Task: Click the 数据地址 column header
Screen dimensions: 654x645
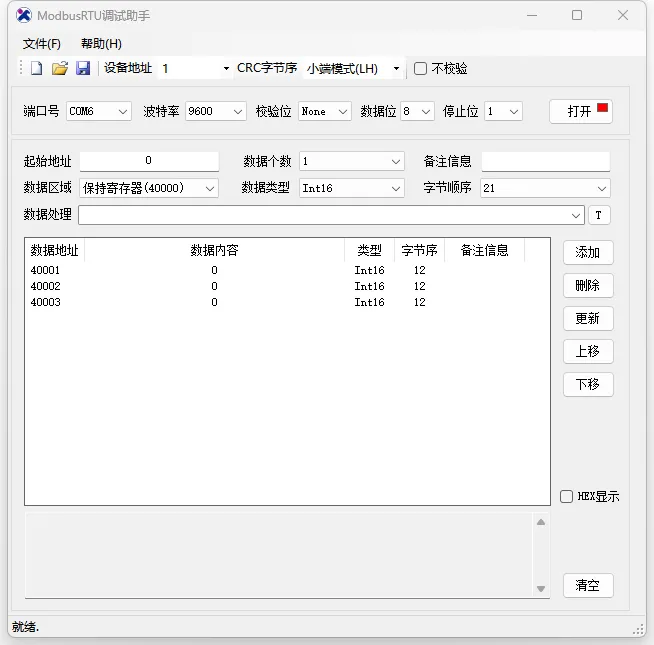Action: click(x=55, y=250)
